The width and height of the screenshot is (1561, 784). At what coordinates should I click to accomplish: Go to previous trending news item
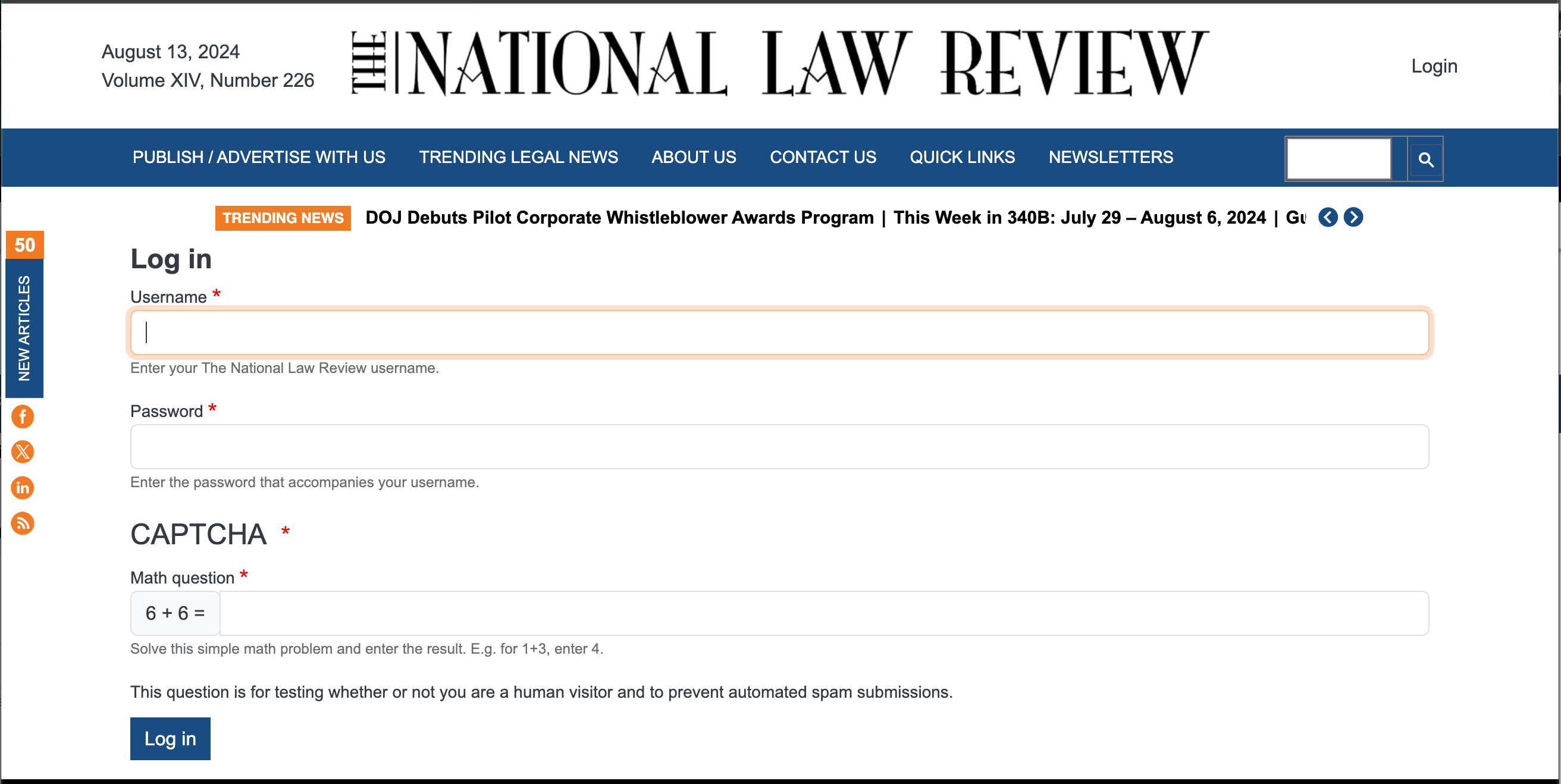[x=1328, y=218]
